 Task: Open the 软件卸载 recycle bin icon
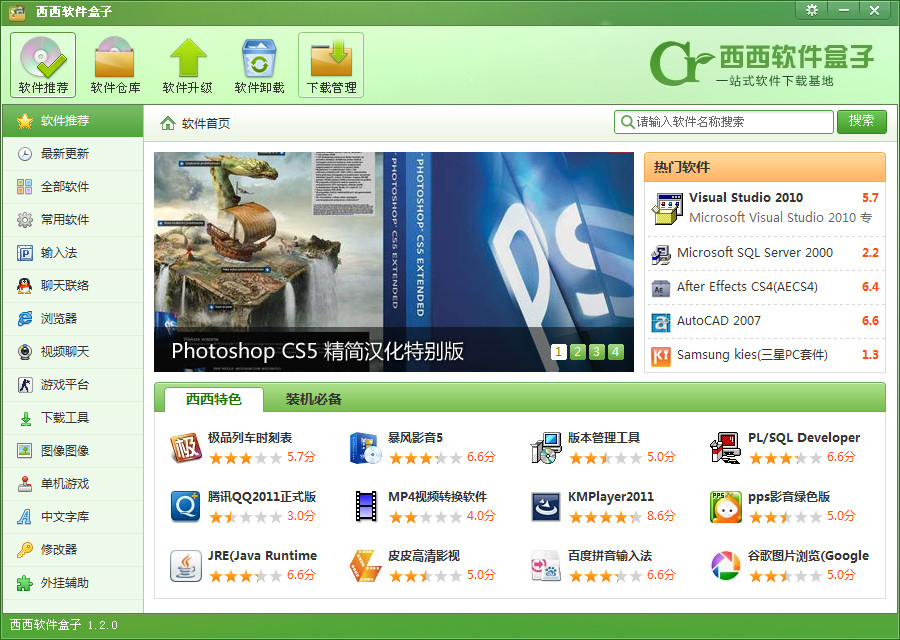tap(259, 65)
